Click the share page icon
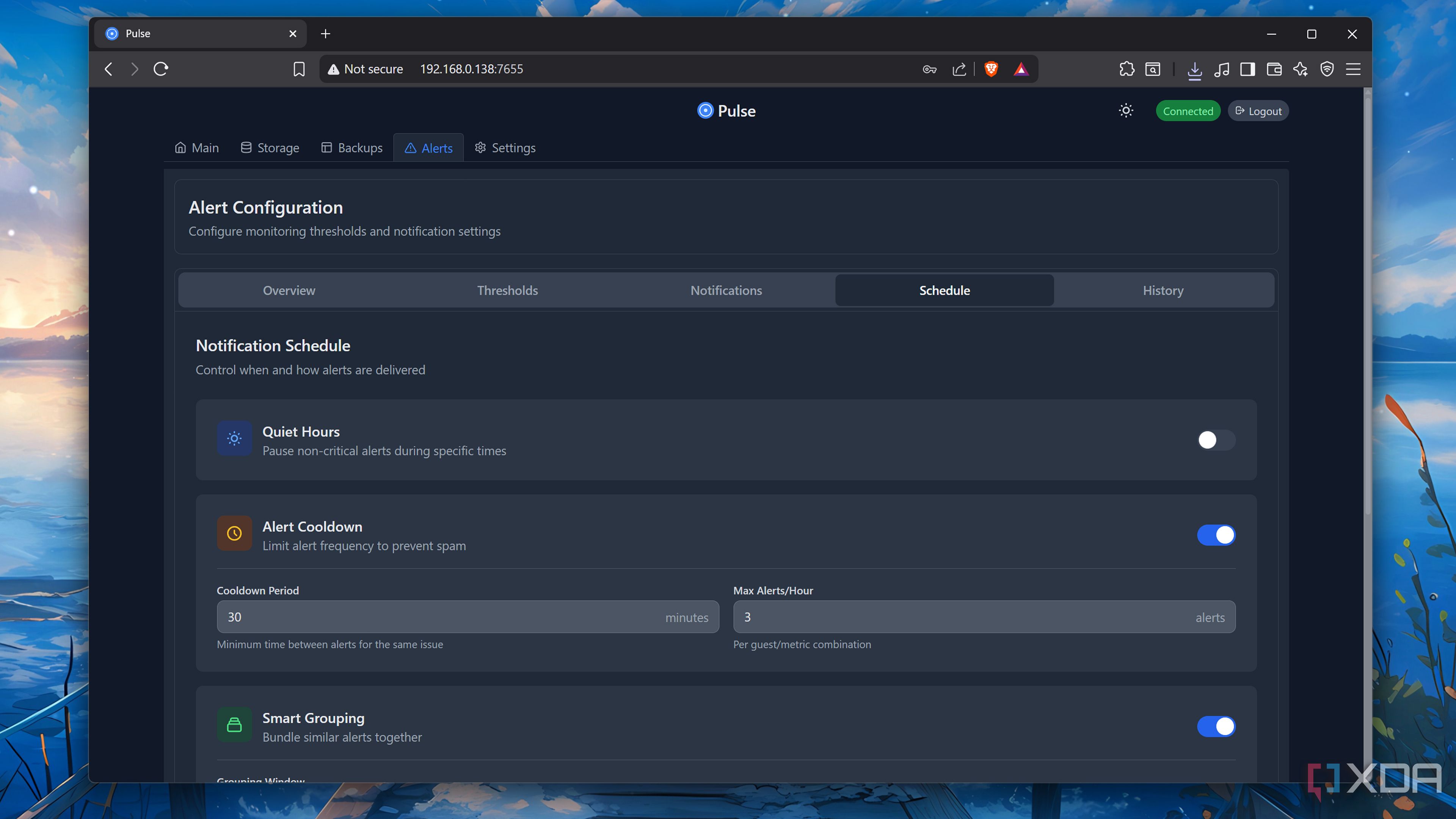 [959, 69]
